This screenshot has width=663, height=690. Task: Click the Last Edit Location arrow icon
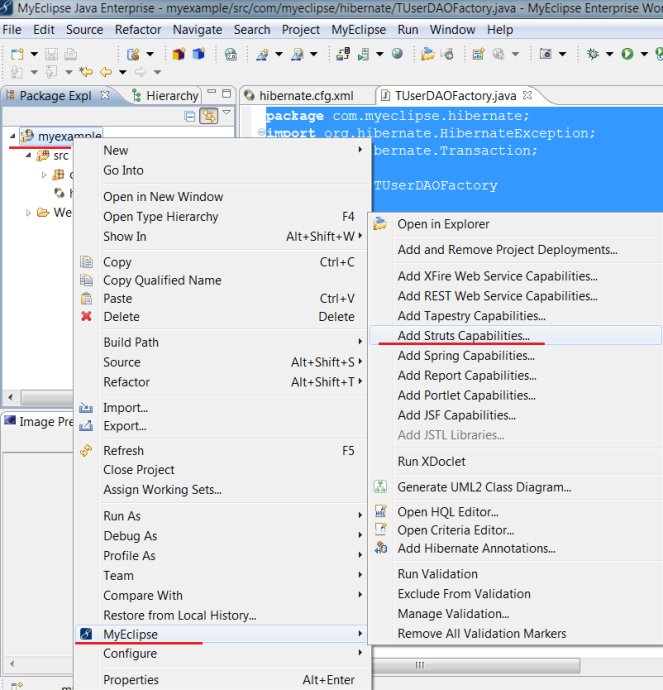point(86,72)
